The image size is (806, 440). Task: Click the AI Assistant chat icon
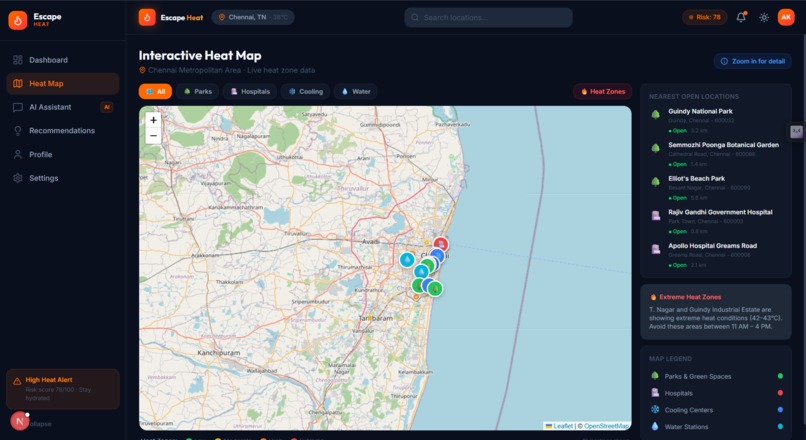[18, 107]
